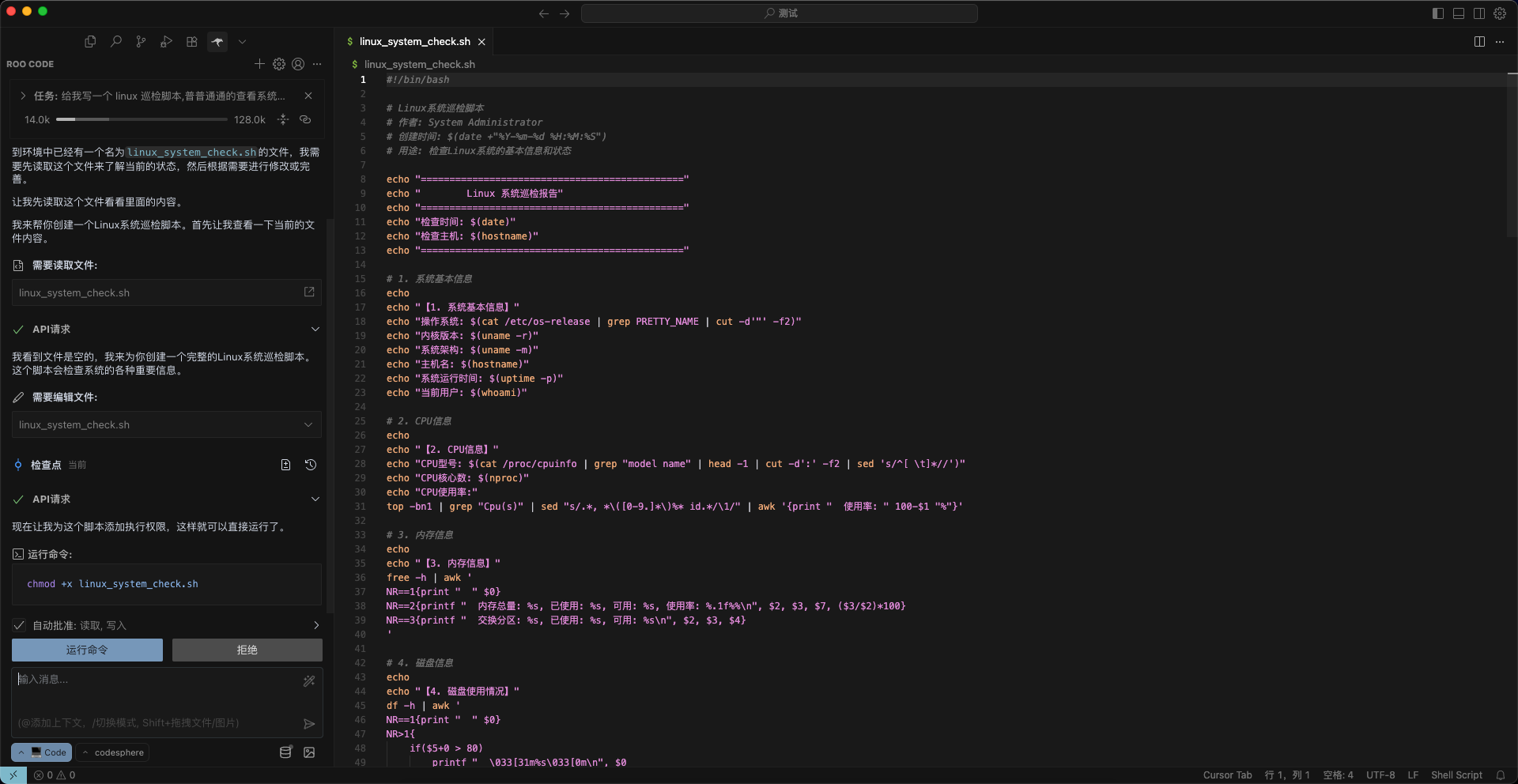Click the 运行命令 button
The height and width of the screenshot is (784, 1518).
point(87,650)
